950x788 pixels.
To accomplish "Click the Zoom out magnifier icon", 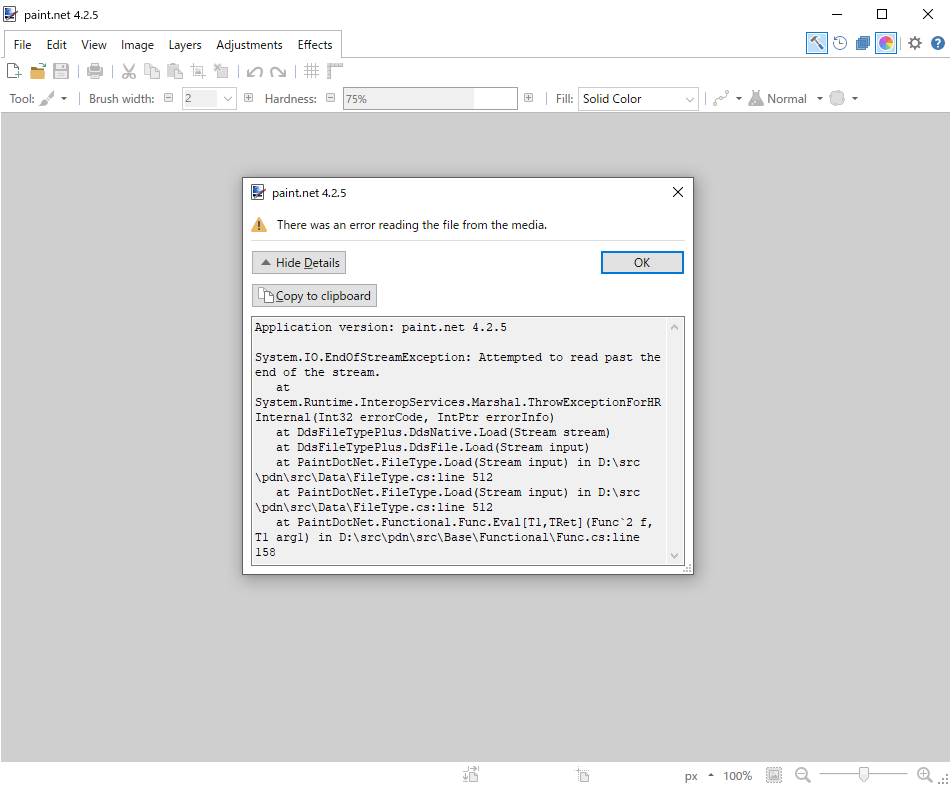I will (x=802, y=775).
